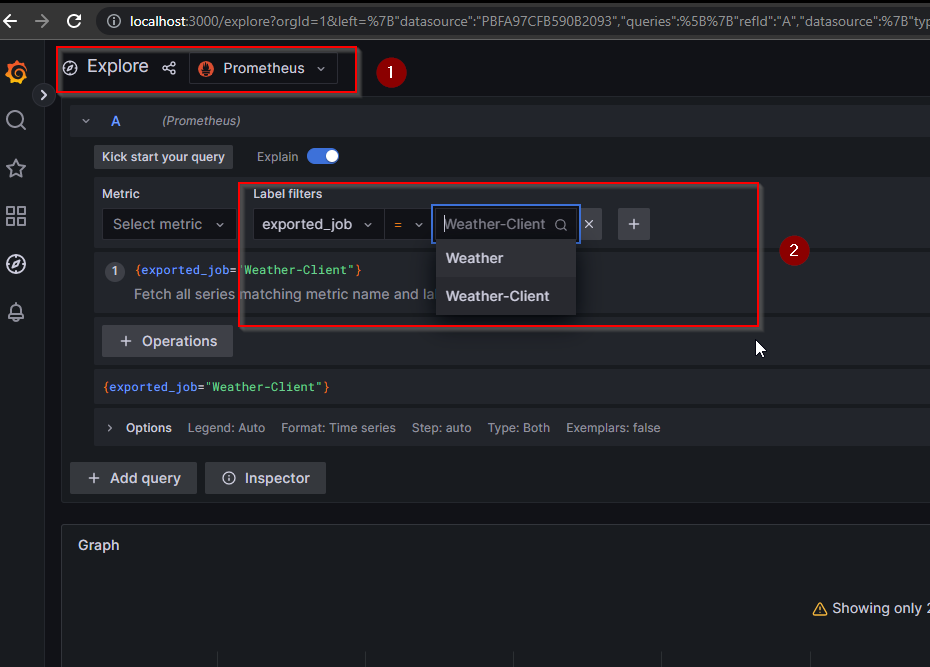Open the Select metric dropdown
930x667 pixels.
[x=169, y=224]
